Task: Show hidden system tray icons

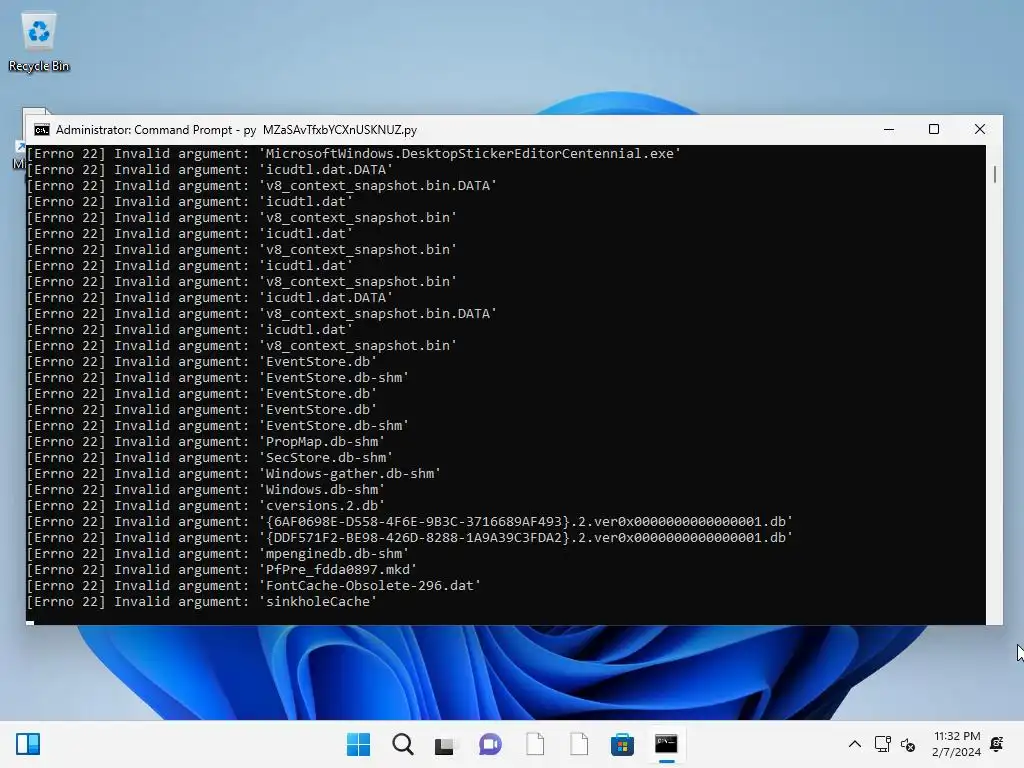Action: pos(854,744)
